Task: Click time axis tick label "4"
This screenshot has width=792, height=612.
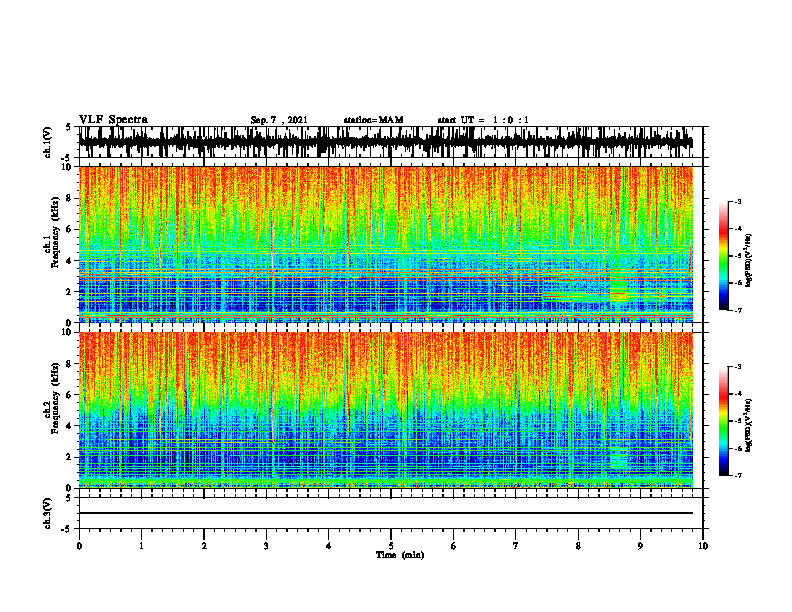Action: [329, 546]
